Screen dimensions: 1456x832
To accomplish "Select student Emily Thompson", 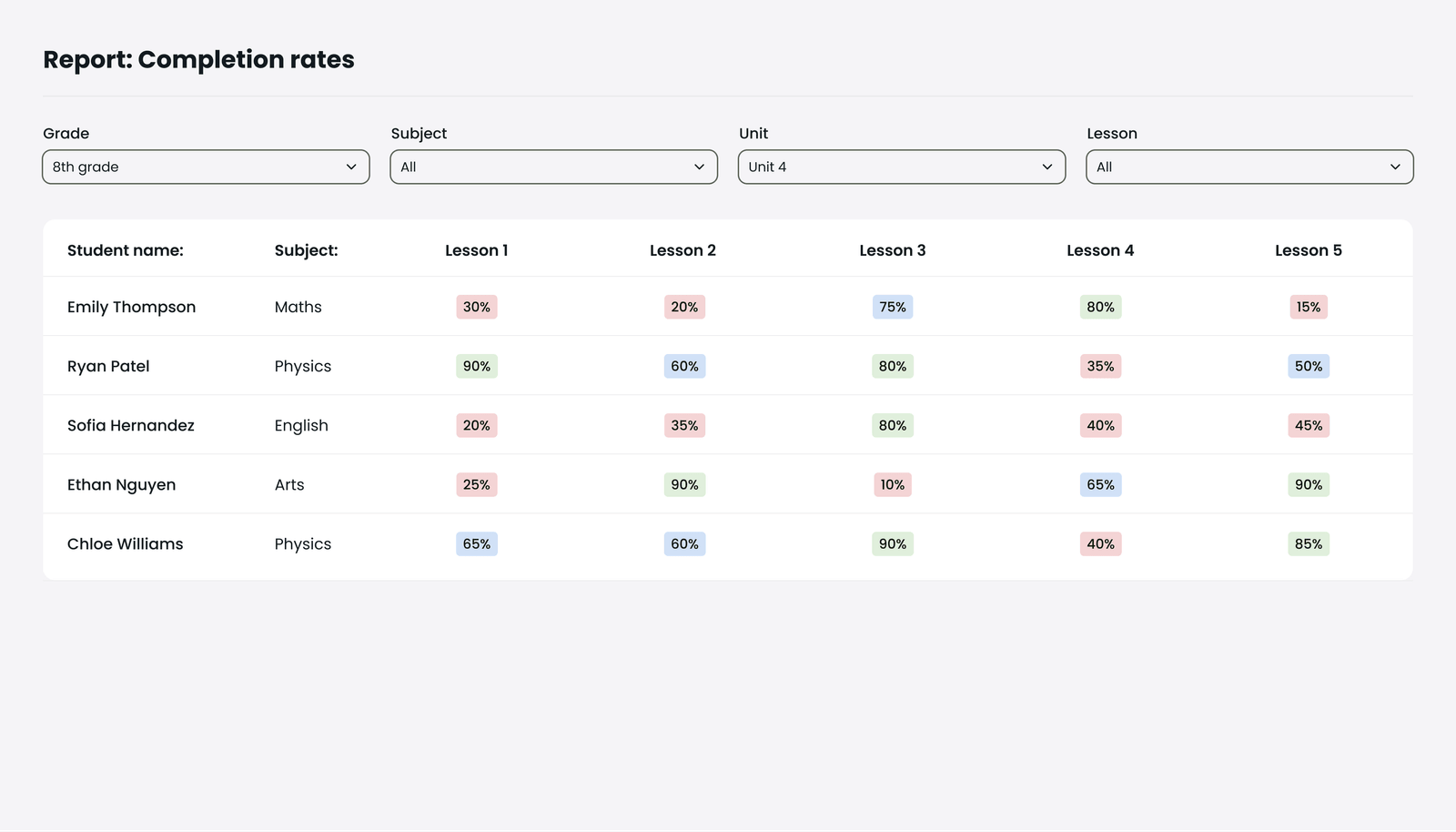I will [x=131, y=307].
